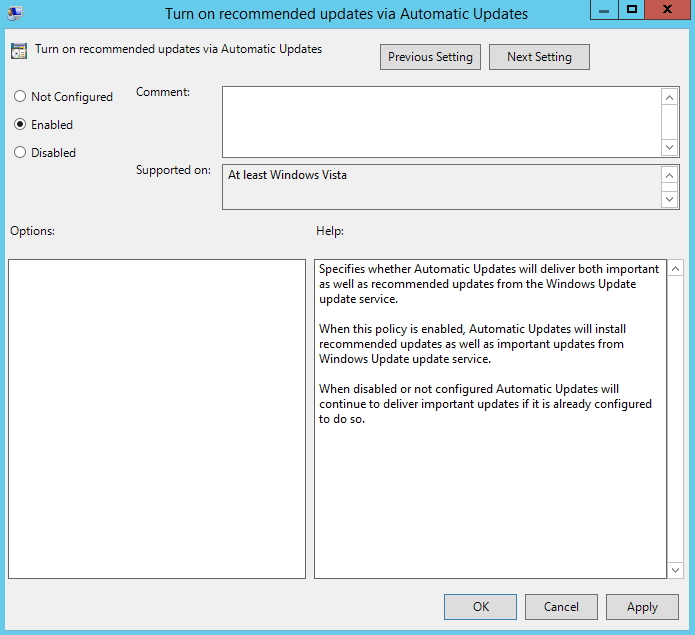The image size is (695, 635).
Task: Click the paragraph 'When disabled or not configured'
Action: pos(485,404)
